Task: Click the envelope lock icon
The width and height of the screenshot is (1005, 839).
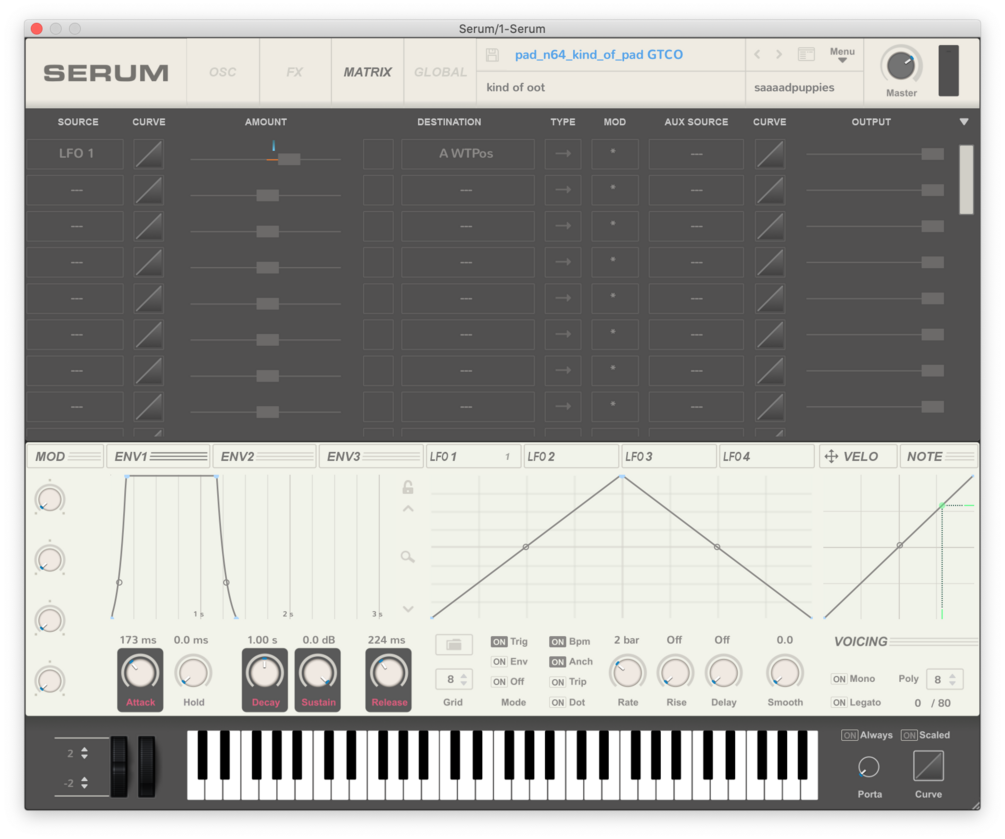Action: 408,487
